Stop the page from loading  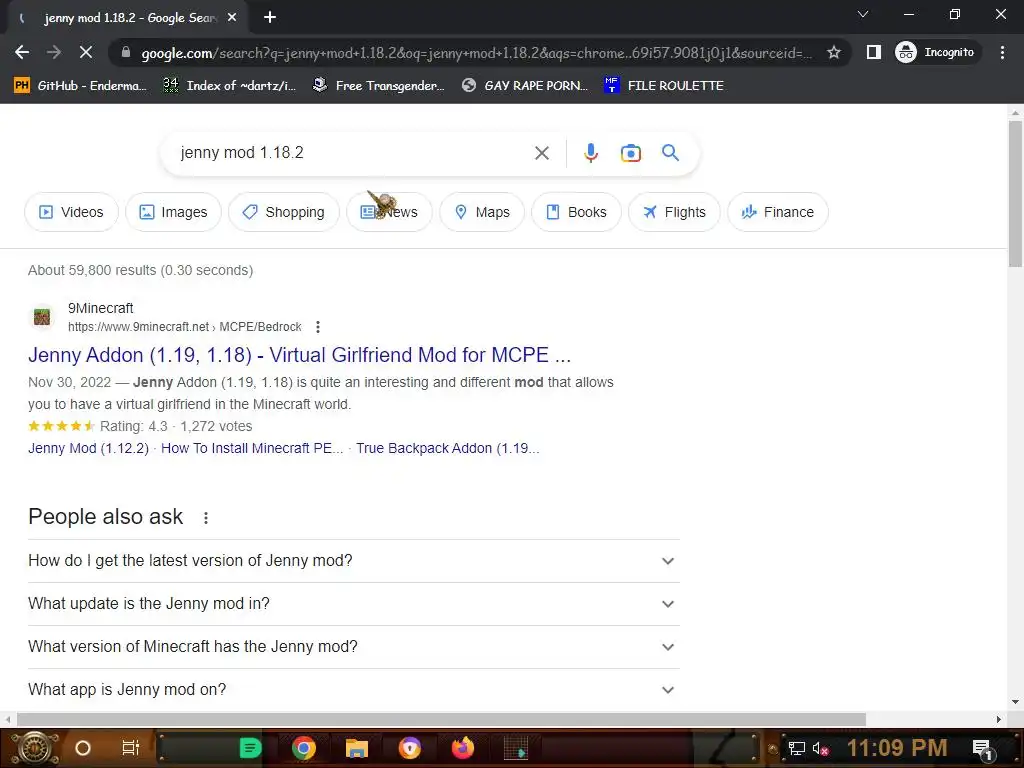click(86, 52)
